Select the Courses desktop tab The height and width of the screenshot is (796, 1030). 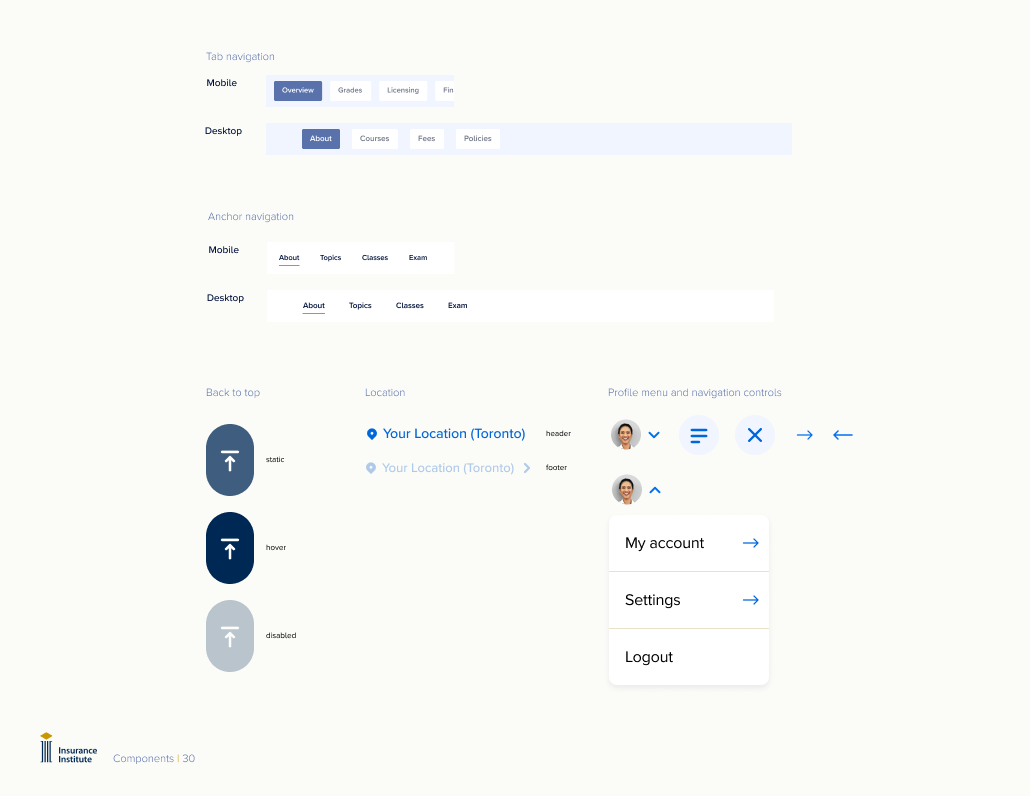[x=374, y=139]
